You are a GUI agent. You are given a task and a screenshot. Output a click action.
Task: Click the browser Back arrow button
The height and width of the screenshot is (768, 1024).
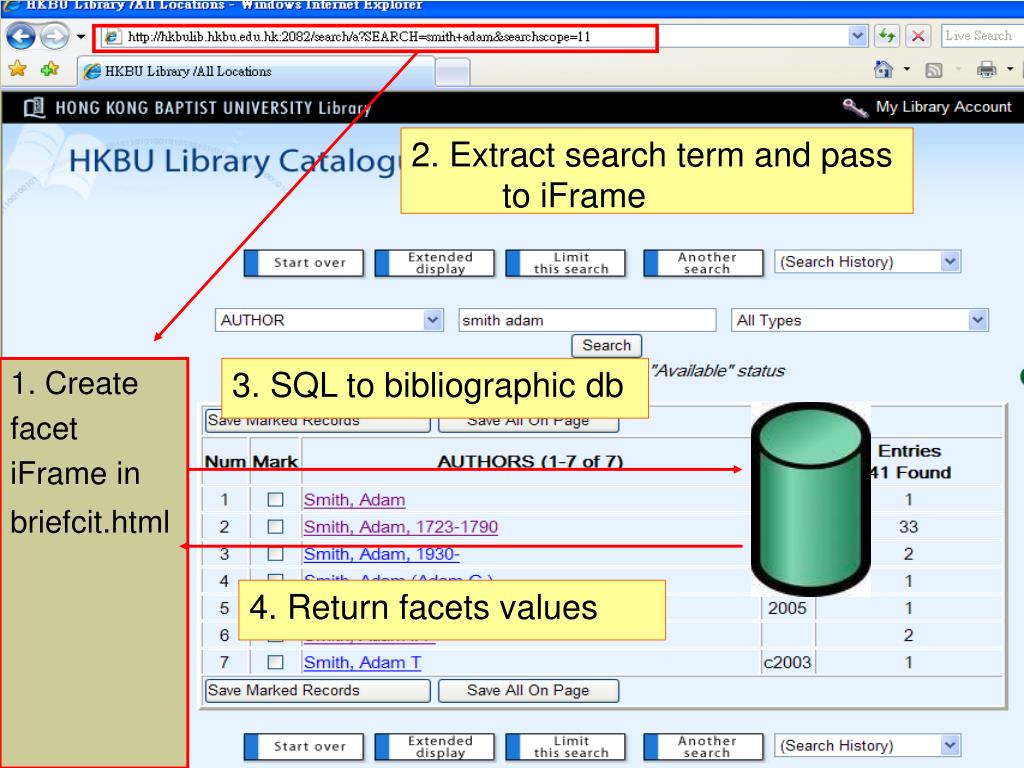click(20, 36)
